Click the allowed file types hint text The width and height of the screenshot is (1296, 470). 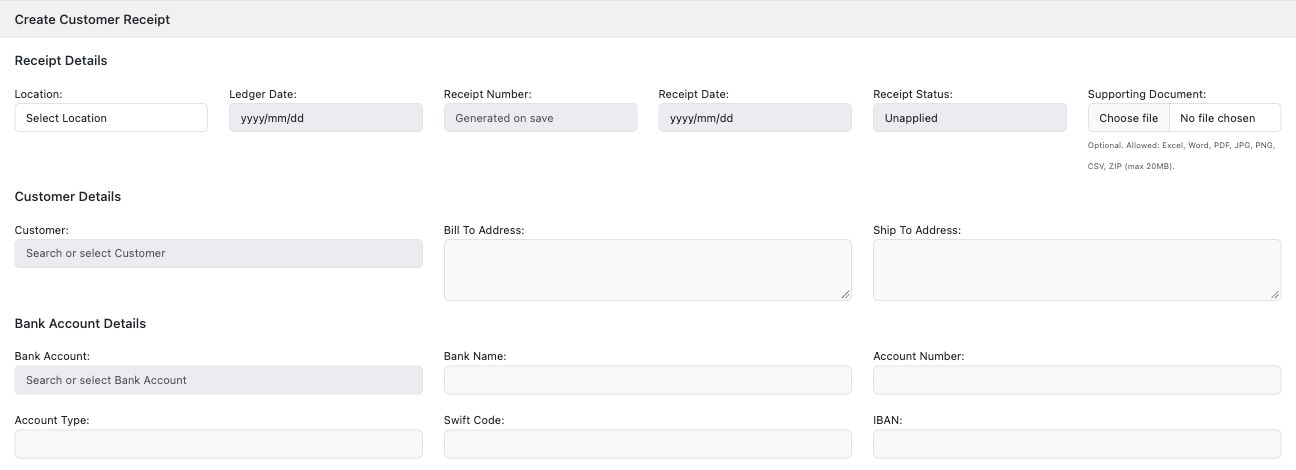(1181, 156)
